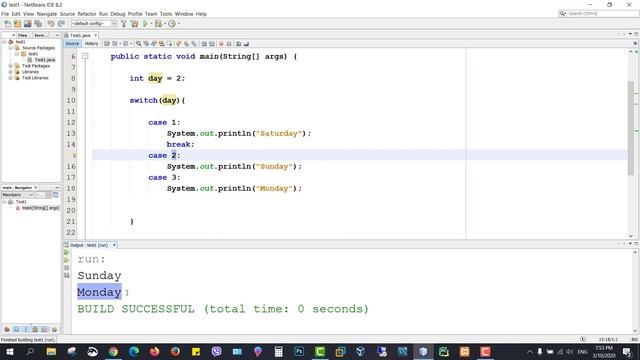Click the Output settings icon below Stop
This screenshot has height=360, width=640.
[x=67, y=276]
